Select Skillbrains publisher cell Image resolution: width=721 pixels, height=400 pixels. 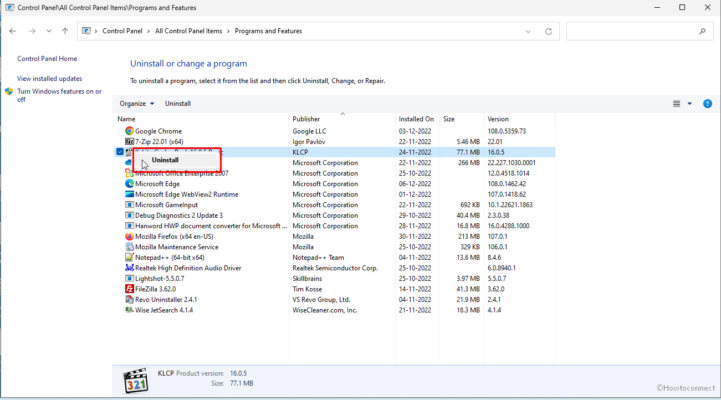pos(307,279)
